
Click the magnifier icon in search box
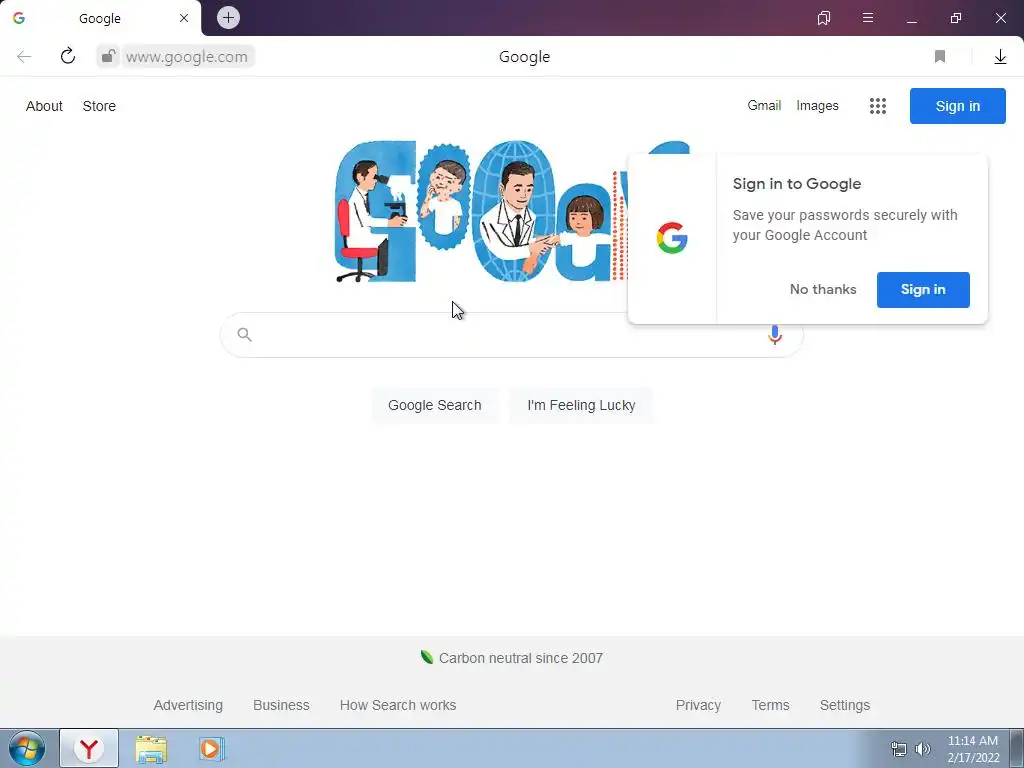click(x=244, y=335)
